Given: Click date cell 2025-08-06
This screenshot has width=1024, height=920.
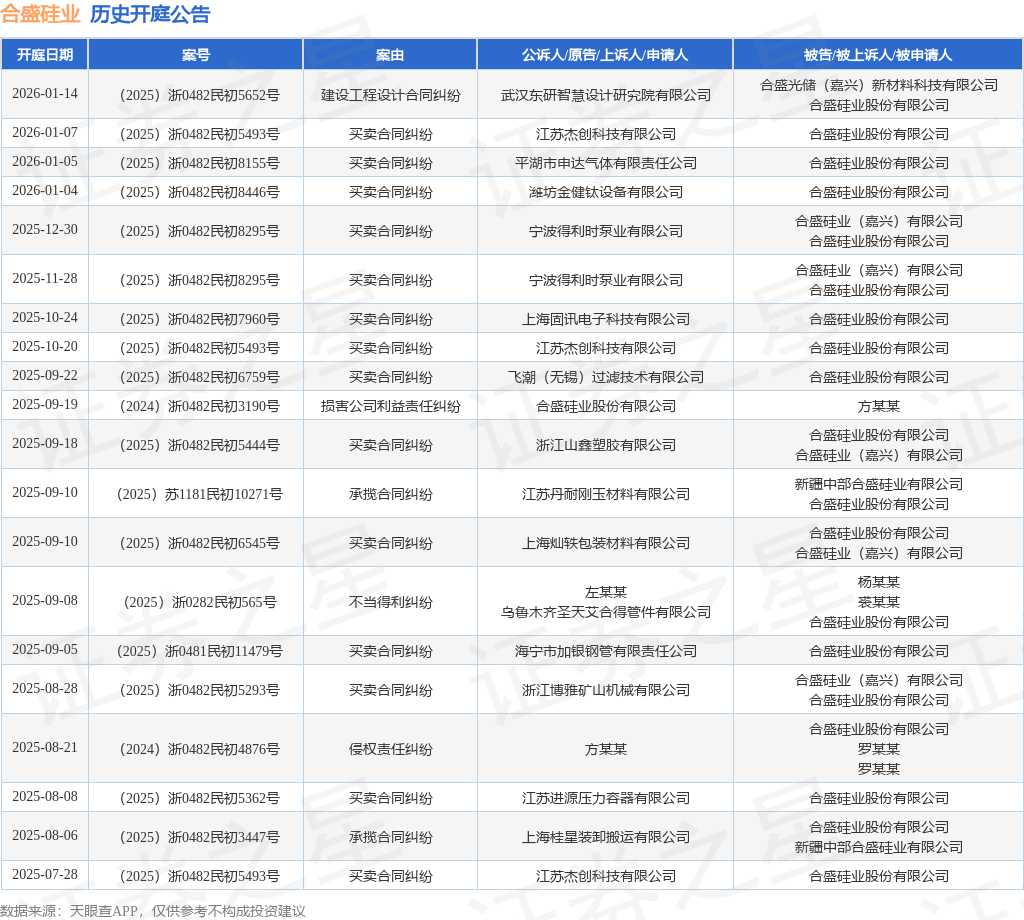Looking at the screenshot, I should click(x=44, y=835).
